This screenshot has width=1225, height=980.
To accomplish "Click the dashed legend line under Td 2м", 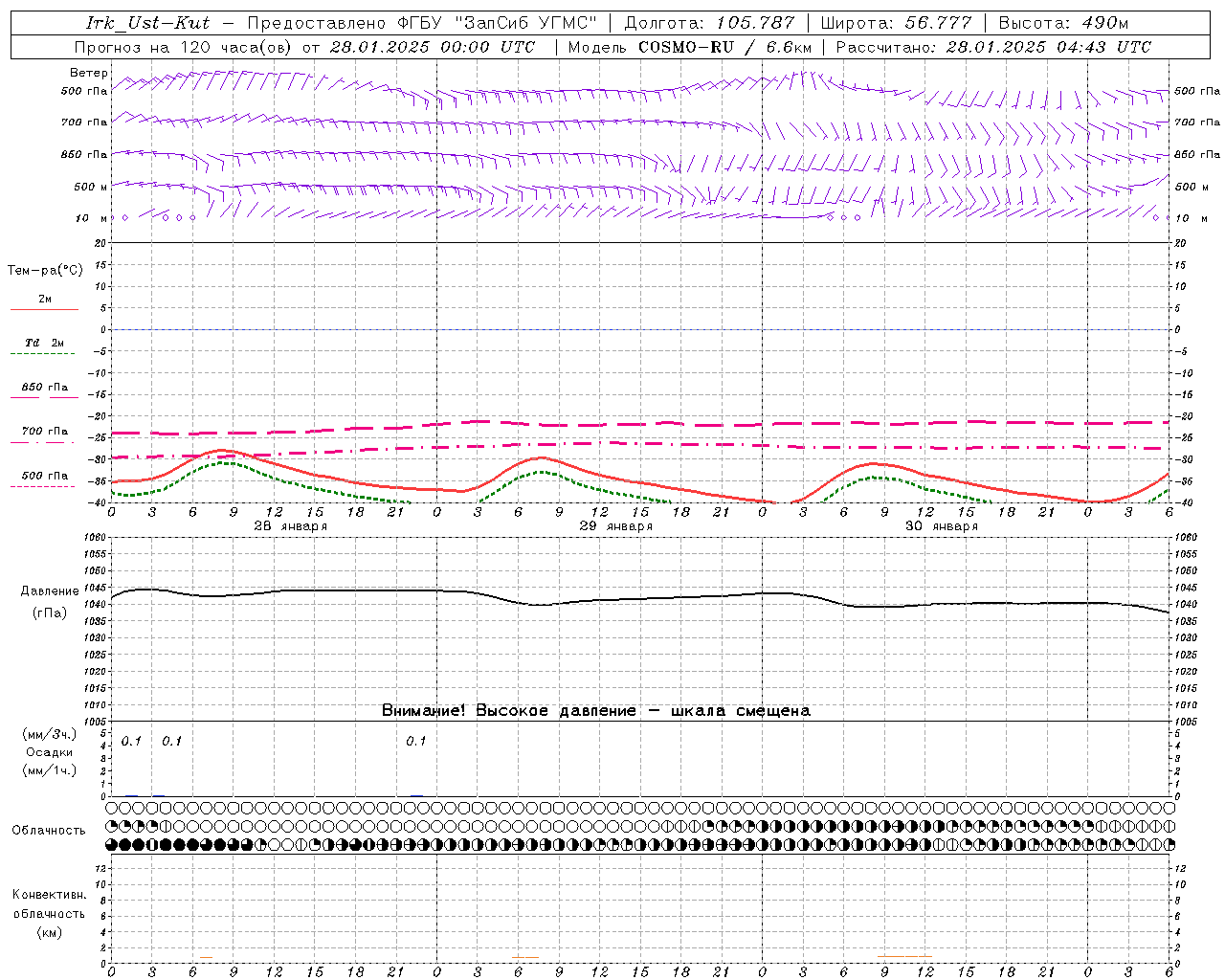I will [42, 354].
